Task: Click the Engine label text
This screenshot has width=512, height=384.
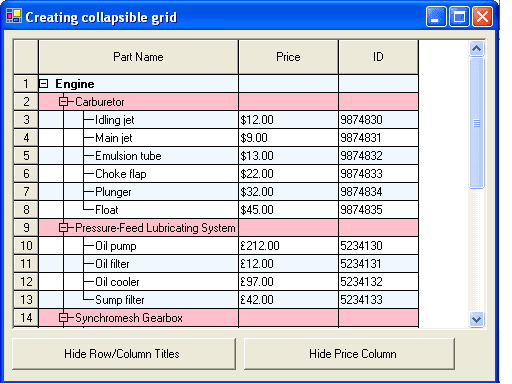Action: coord(75,84)
